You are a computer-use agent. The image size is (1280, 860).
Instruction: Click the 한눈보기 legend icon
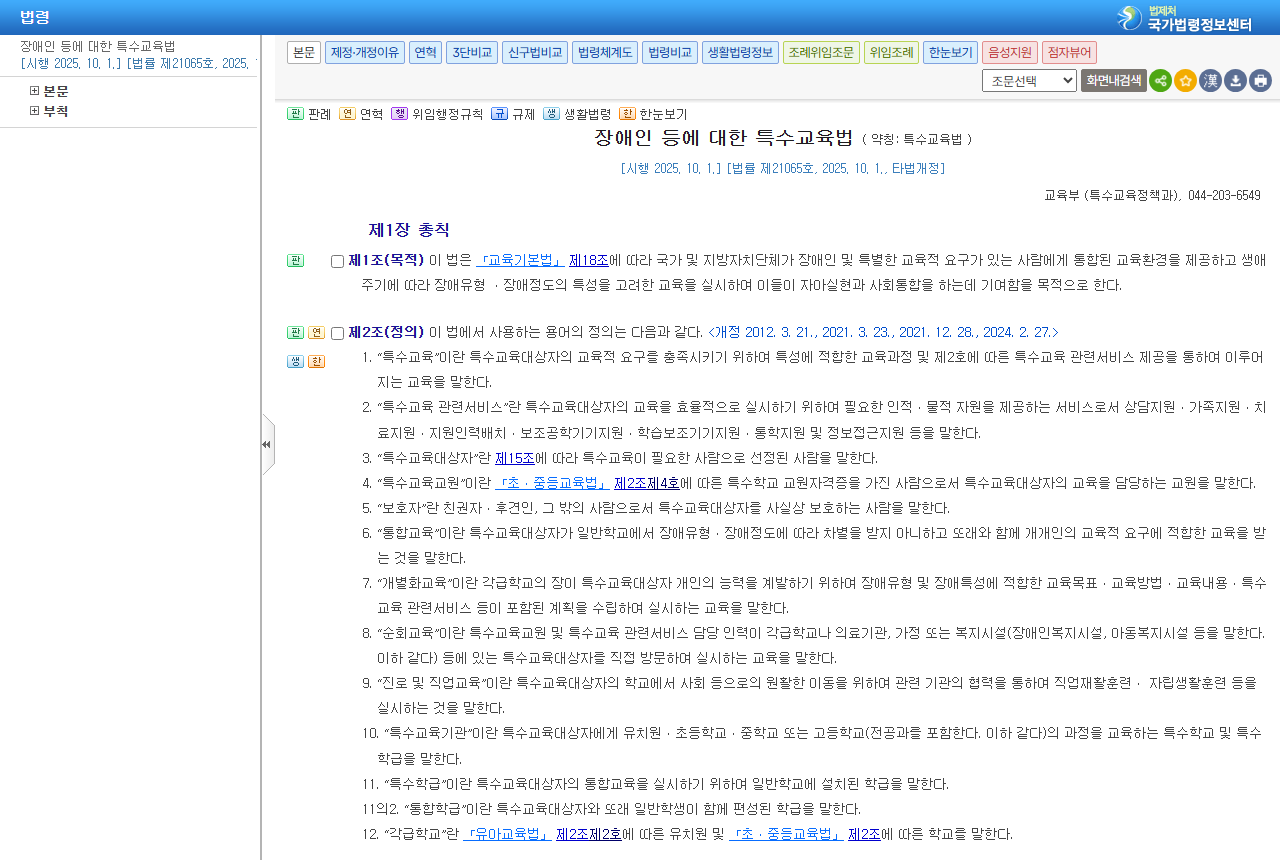click(x=627, y=114)
